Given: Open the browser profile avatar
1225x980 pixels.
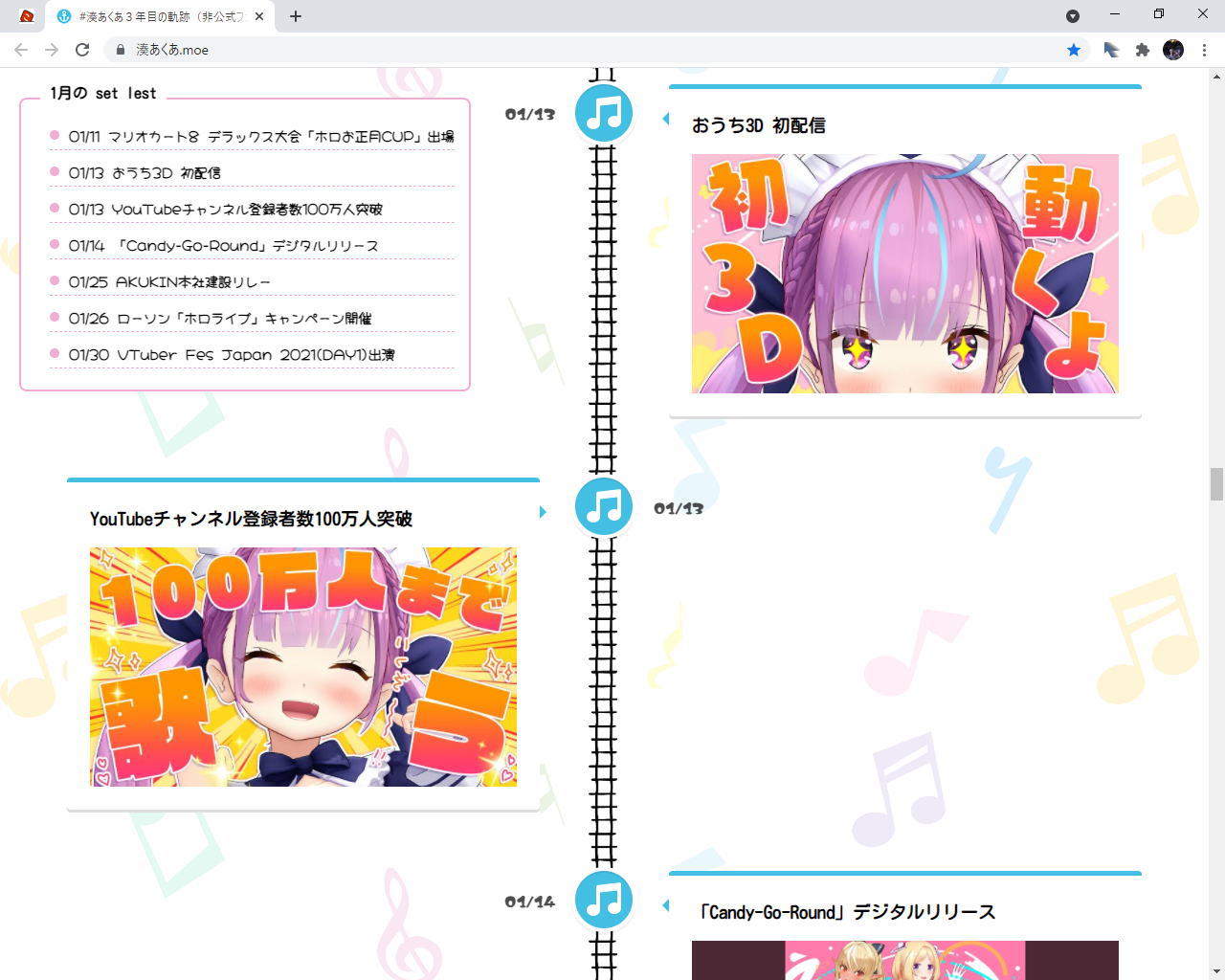Looking at the screenshot, I should [1173, 50].
